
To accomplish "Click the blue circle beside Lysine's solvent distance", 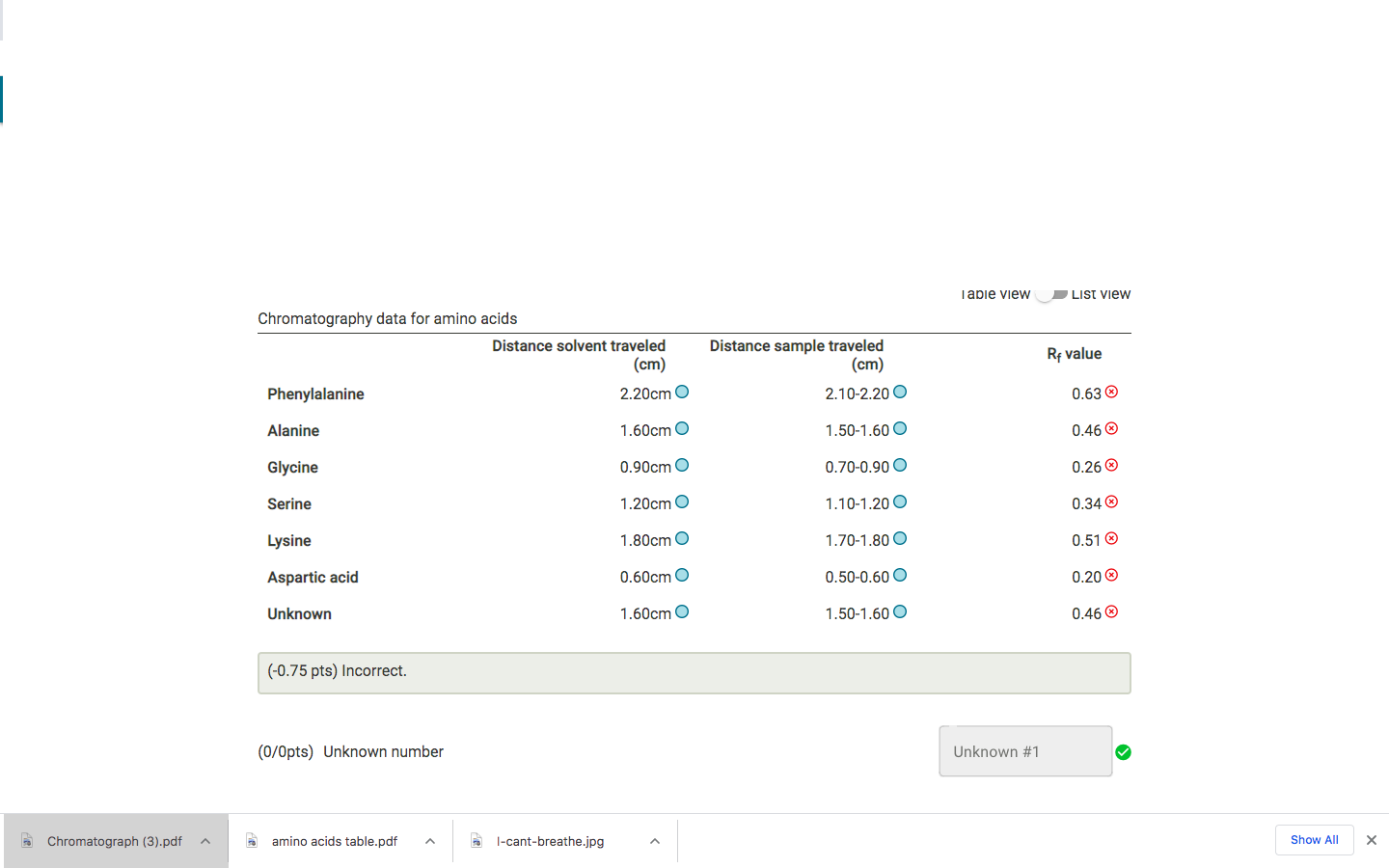I will 682,538.
